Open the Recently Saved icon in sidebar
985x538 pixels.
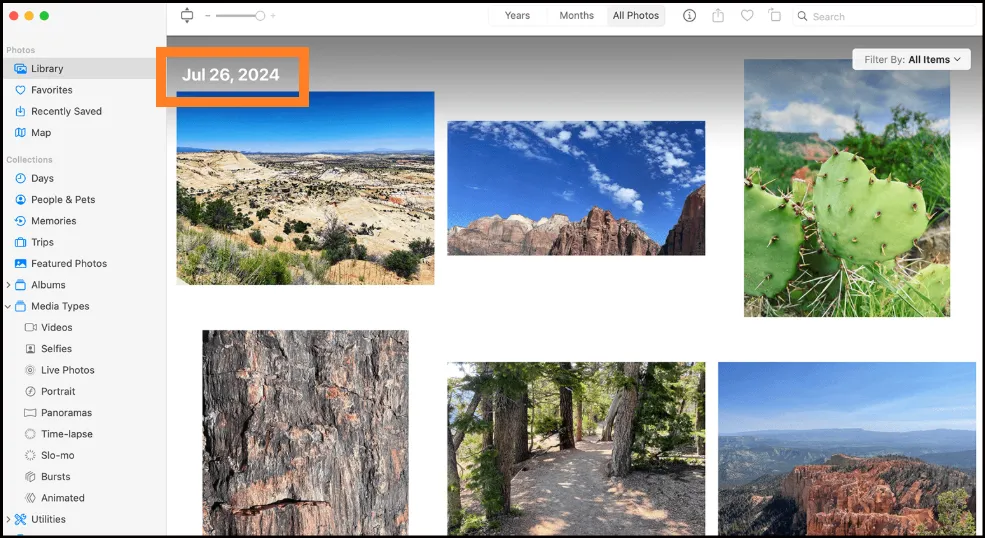coord(20,111)
